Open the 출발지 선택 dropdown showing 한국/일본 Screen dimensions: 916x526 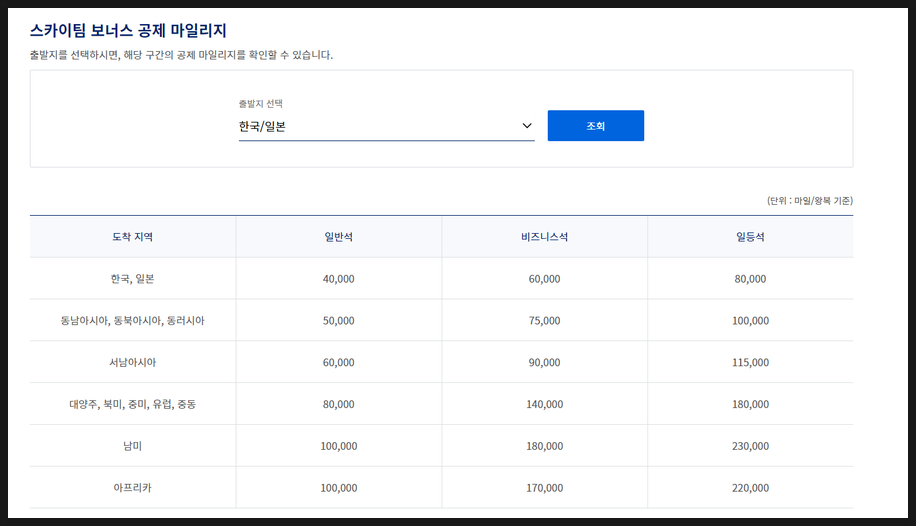(386, 126)
